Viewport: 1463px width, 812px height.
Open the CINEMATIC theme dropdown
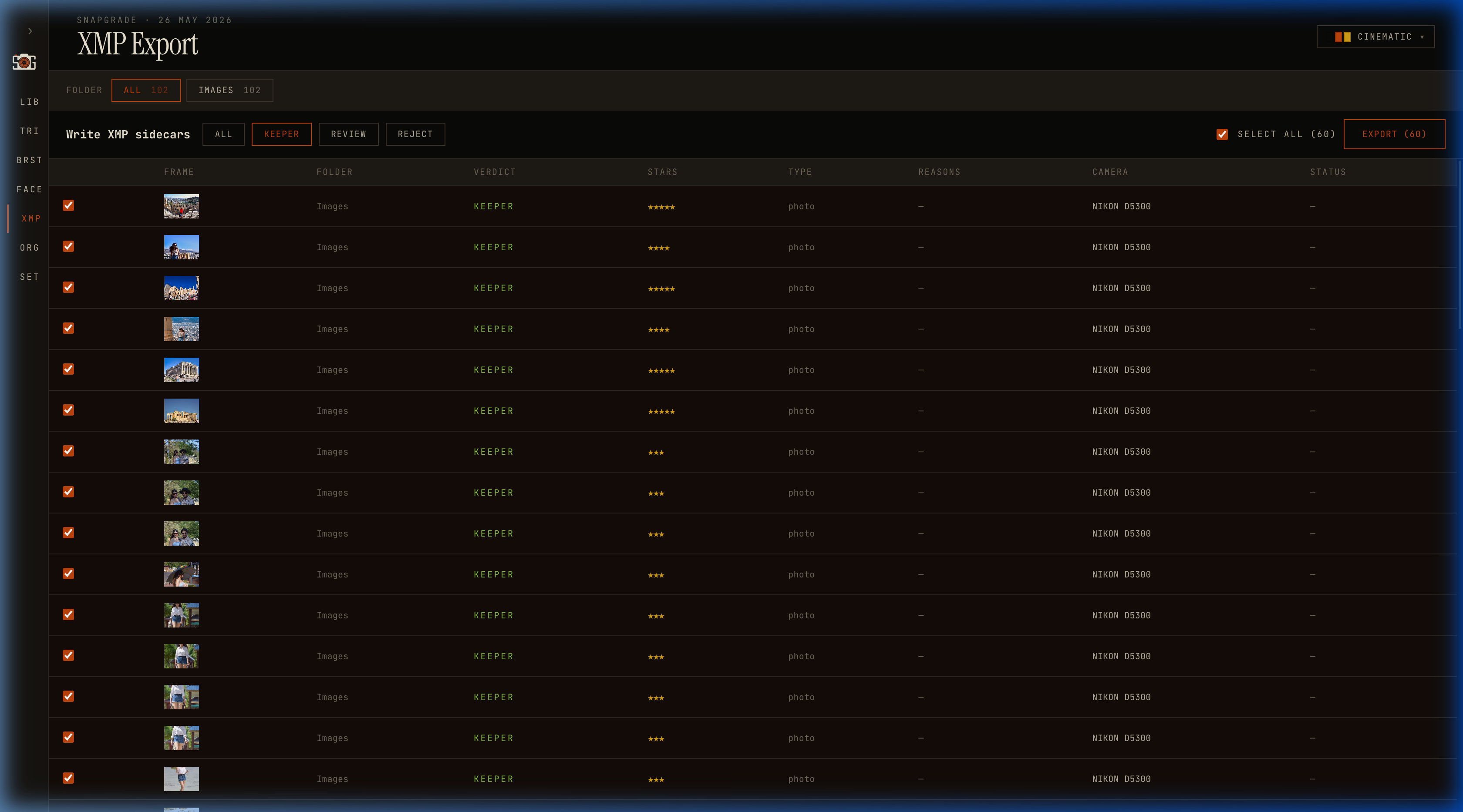(x=1375, y=37)
